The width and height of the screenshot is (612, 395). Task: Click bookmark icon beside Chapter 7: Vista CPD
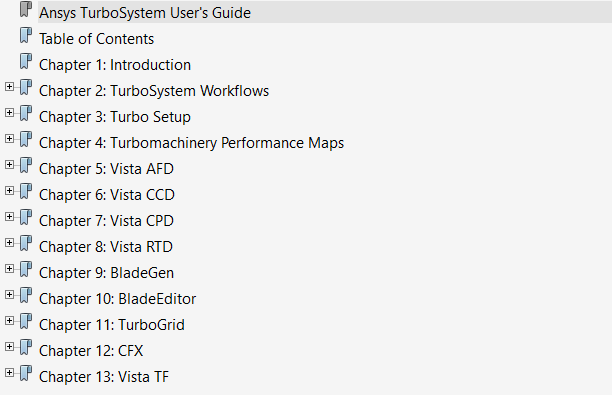26,217
